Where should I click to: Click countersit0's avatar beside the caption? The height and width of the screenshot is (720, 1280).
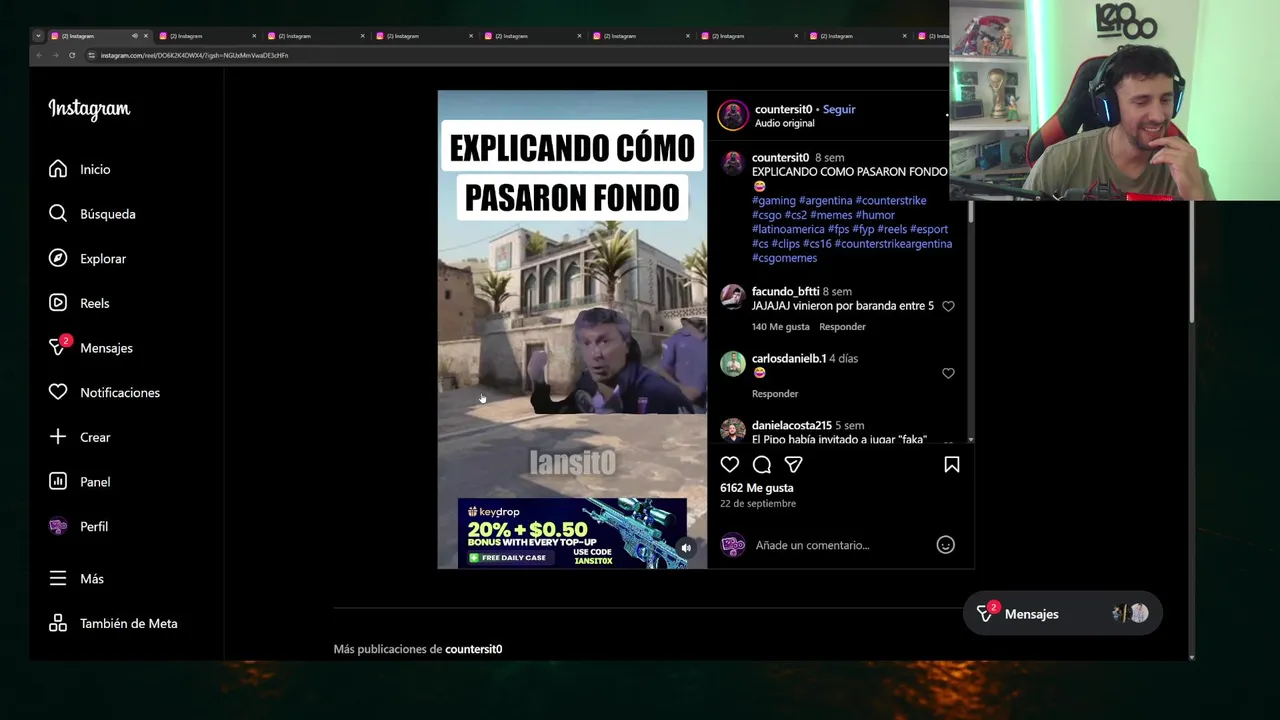[x=733, y=163]
